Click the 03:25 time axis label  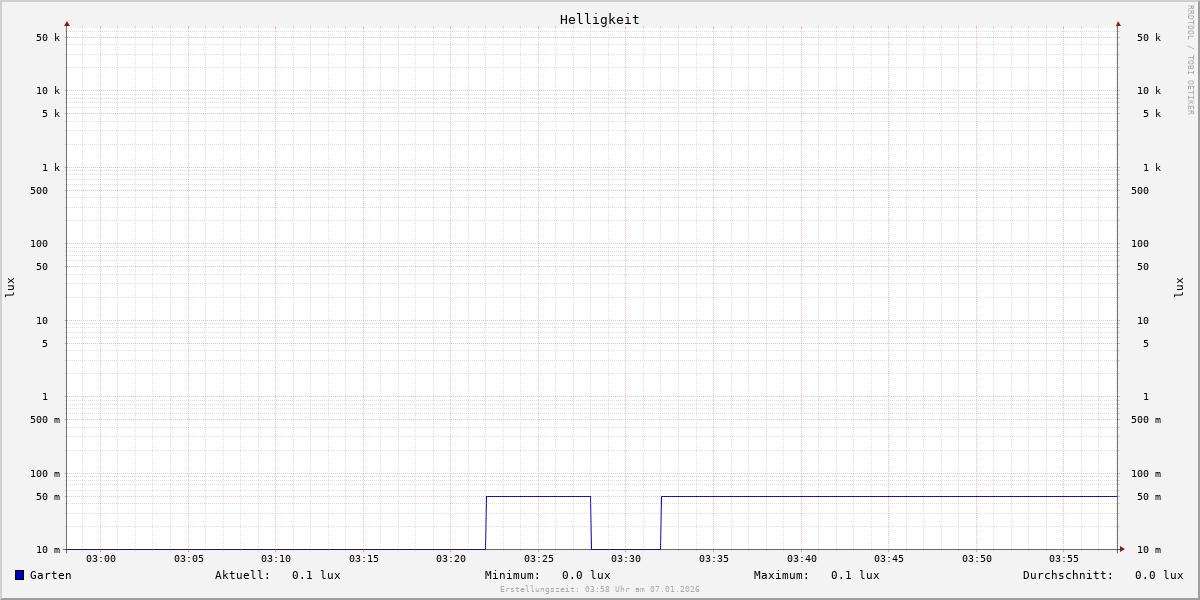(539, 559)
